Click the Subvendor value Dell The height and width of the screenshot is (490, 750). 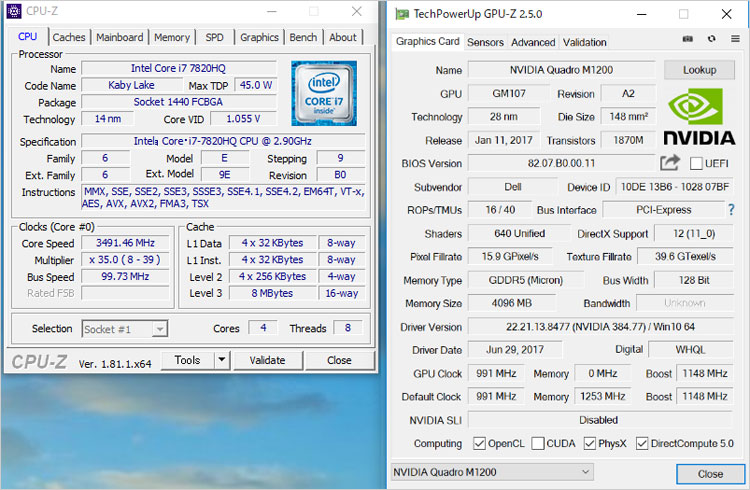pyautogui.click(x=513, y=187)
